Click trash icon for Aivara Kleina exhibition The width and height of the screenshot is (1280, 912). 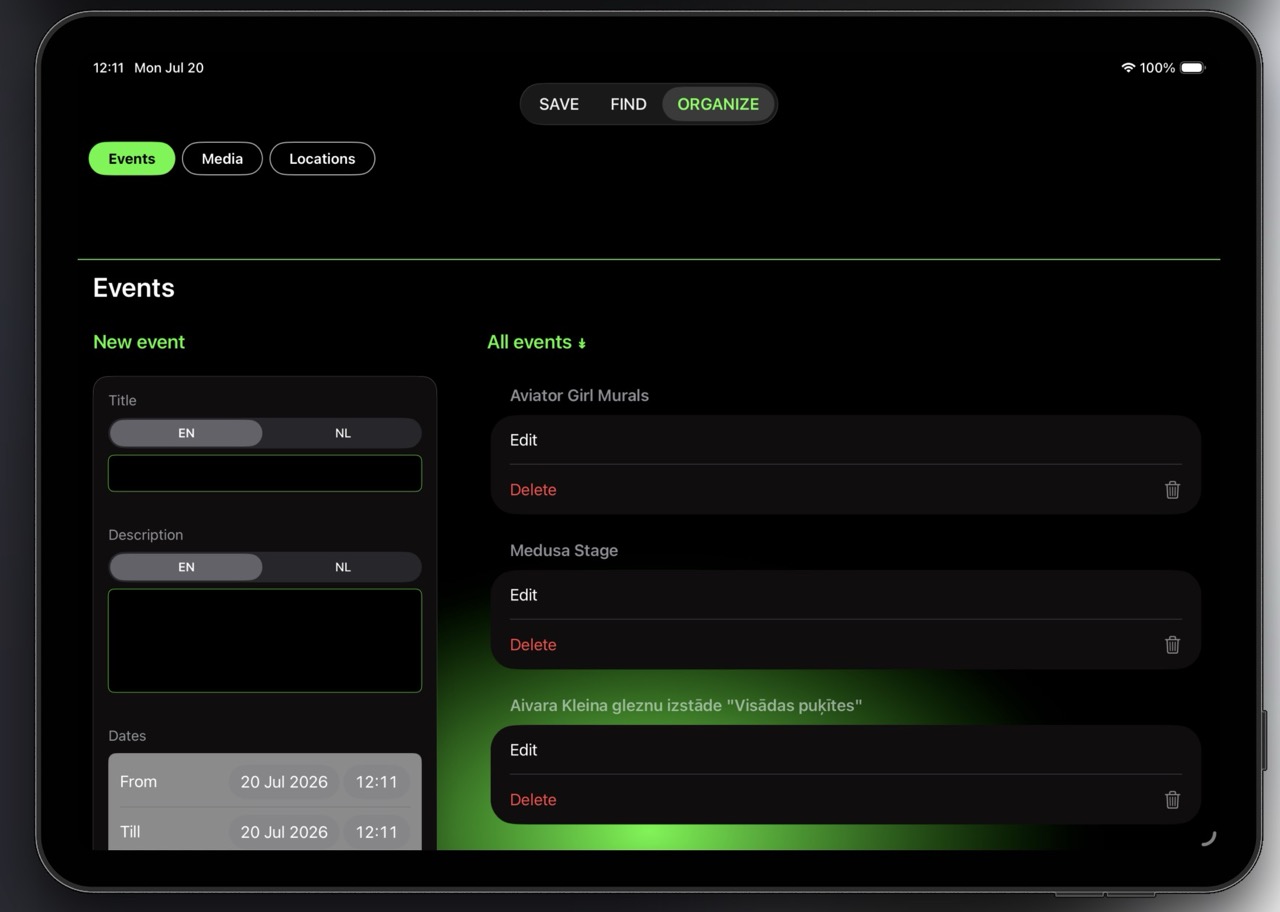pyautogui.click(x=1172, y=800)
